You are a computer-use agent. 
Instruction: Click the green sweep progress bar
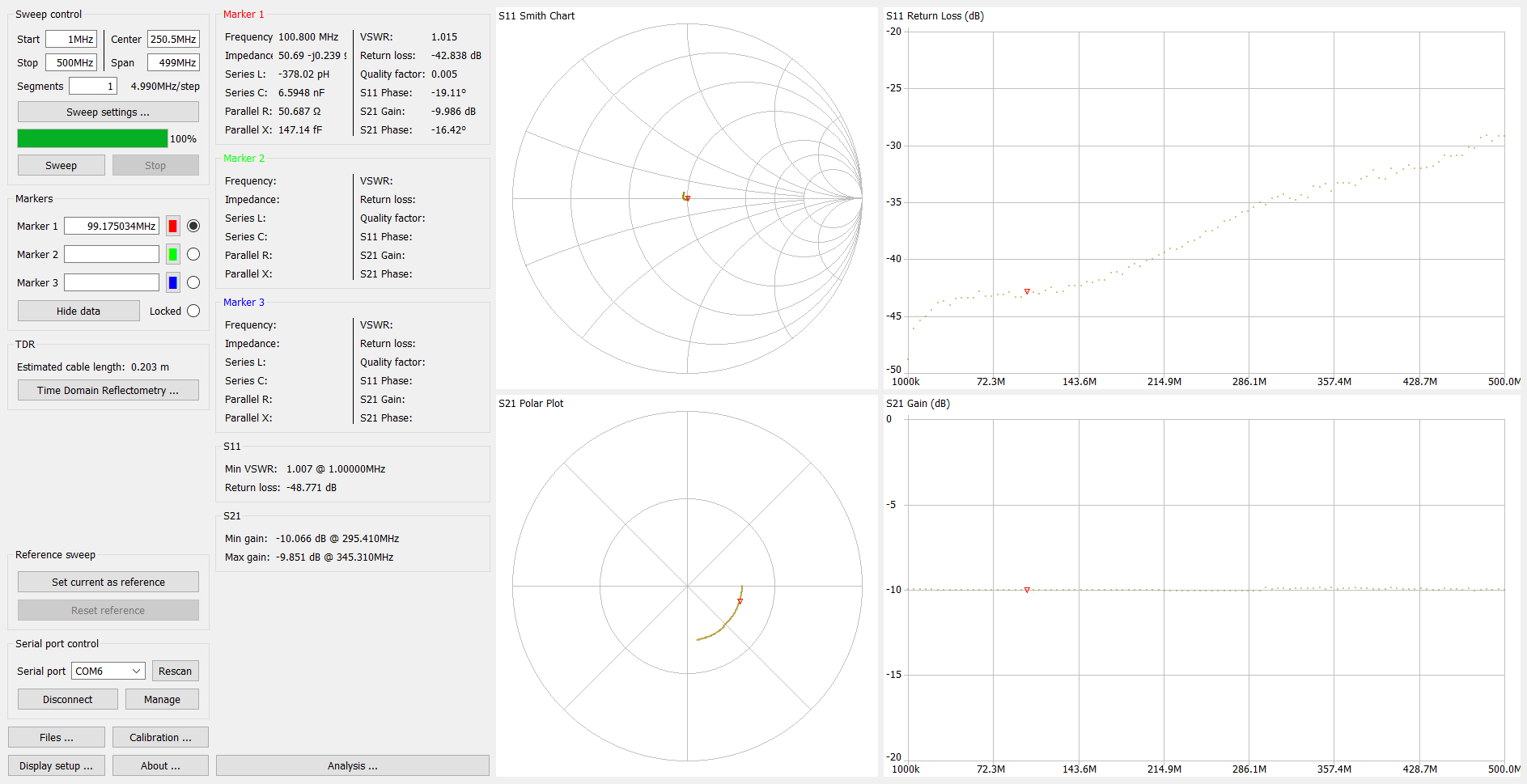[92, 138]
